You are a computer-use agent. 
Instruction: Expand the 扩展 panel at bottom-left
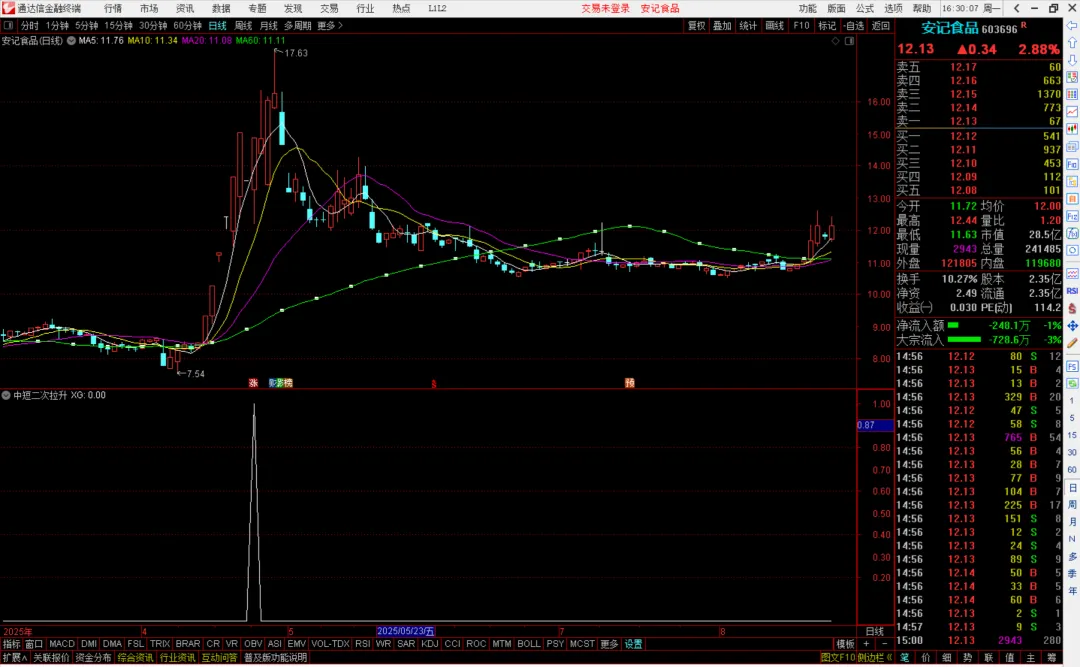coord(15,658)
